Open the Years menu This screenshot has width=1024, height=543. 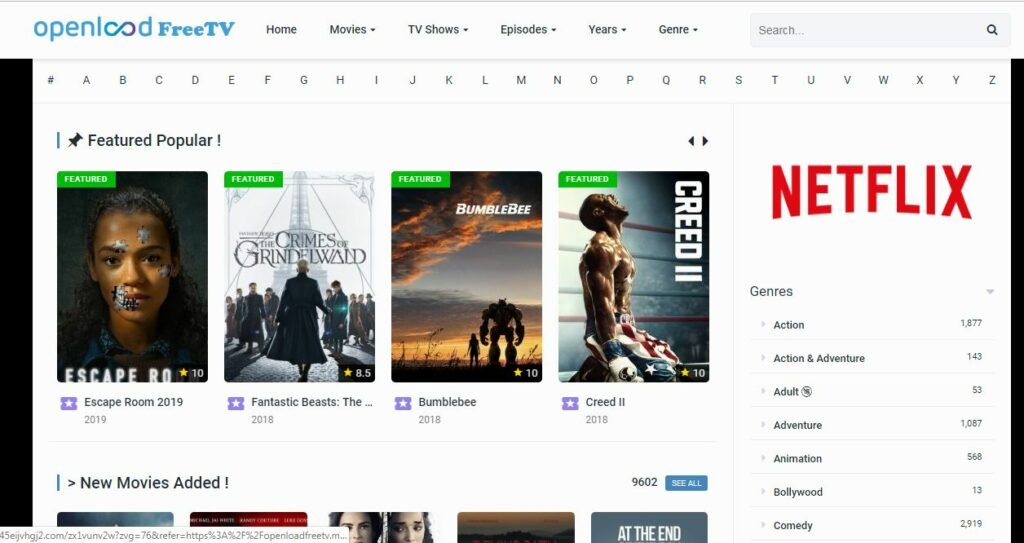[607, 30]
